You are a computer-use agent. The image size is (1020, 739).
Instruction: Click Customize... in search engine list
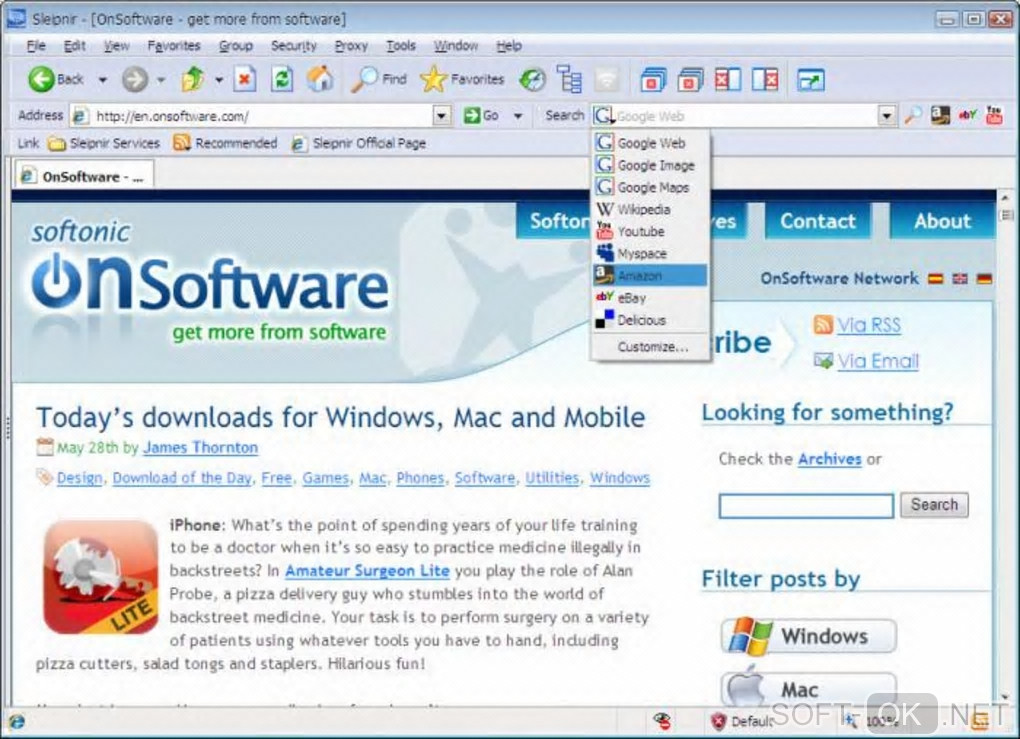pyautogui.click(x=652, y=347)
